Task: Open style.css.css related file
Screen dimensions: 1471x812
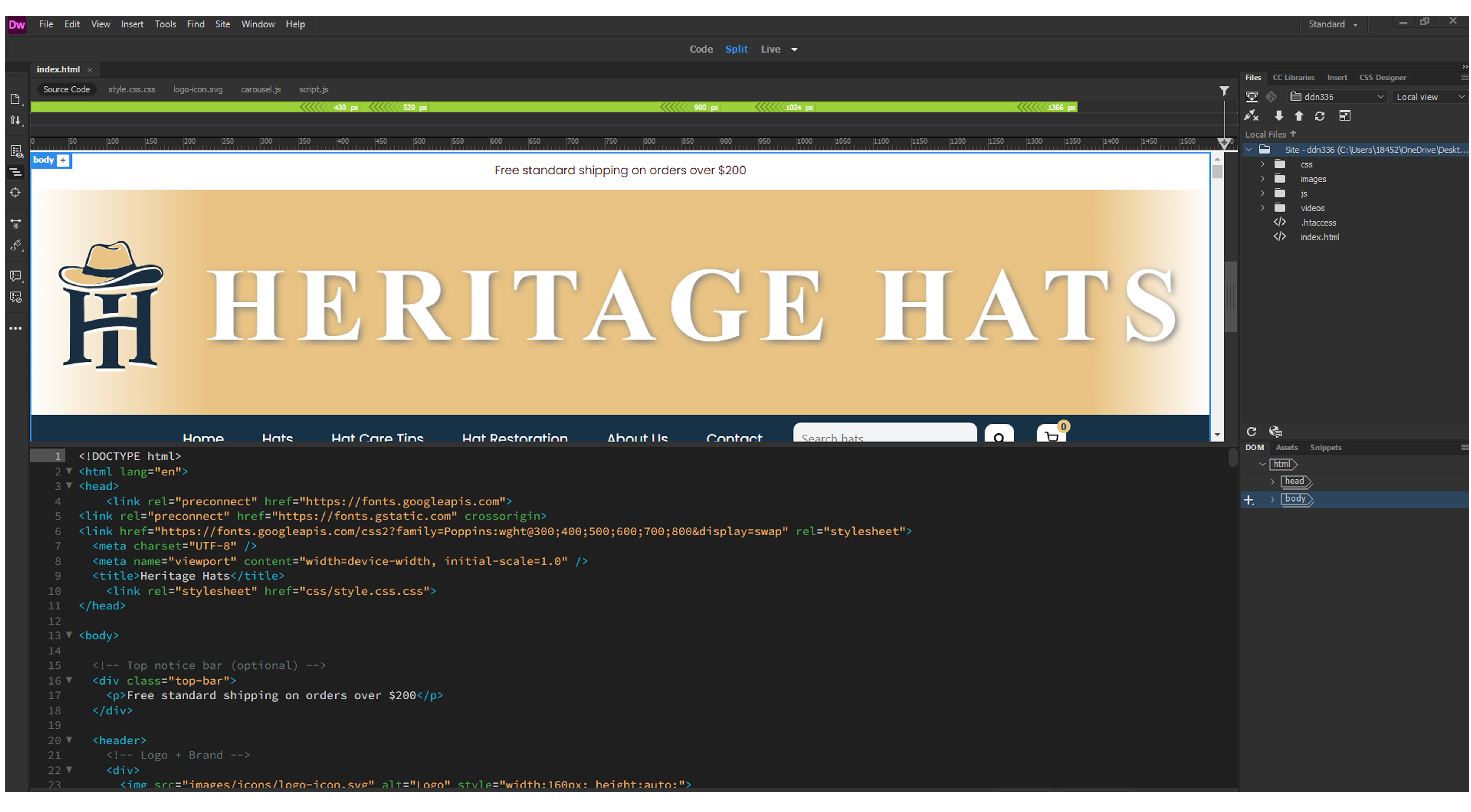Action: pos(131,90)
